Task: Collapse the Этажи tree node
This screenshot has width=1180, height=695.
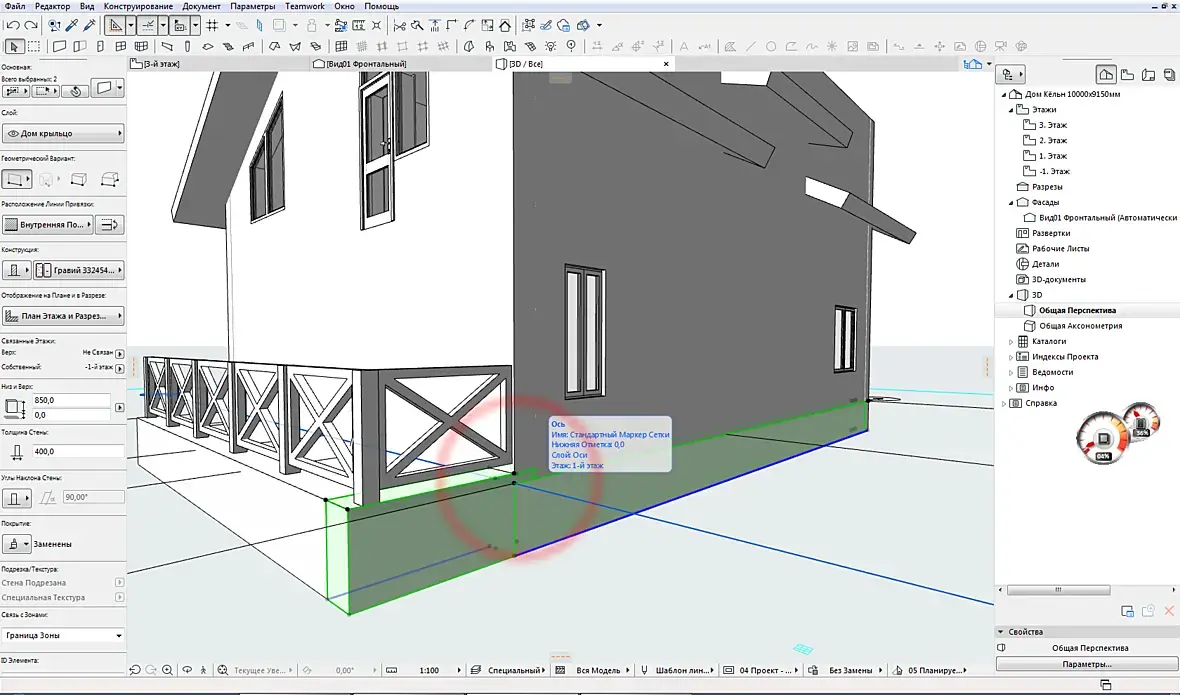Action: pos(1011,110)
